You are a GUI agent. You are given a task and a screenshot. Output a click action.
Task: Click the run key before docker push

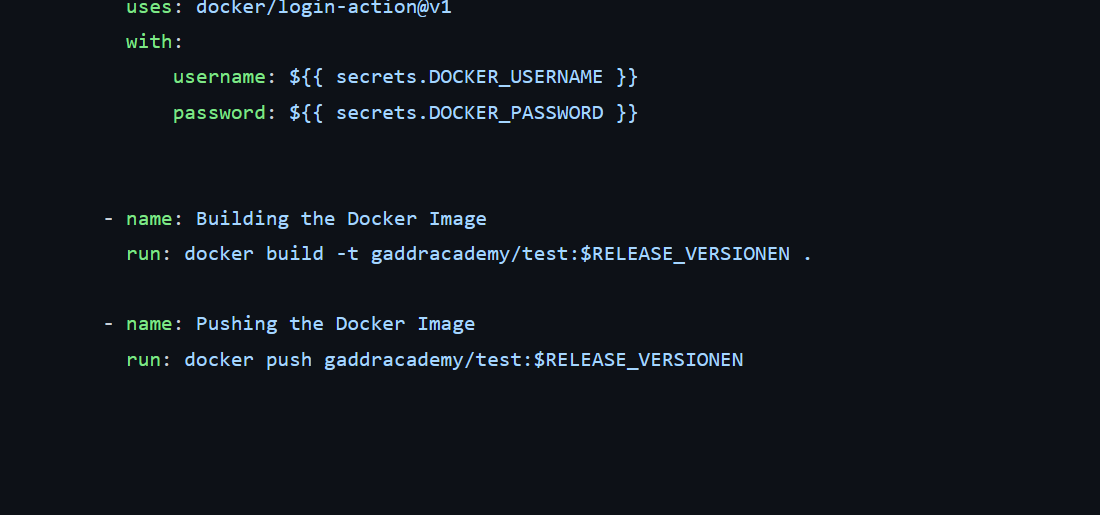coord(143,360)
